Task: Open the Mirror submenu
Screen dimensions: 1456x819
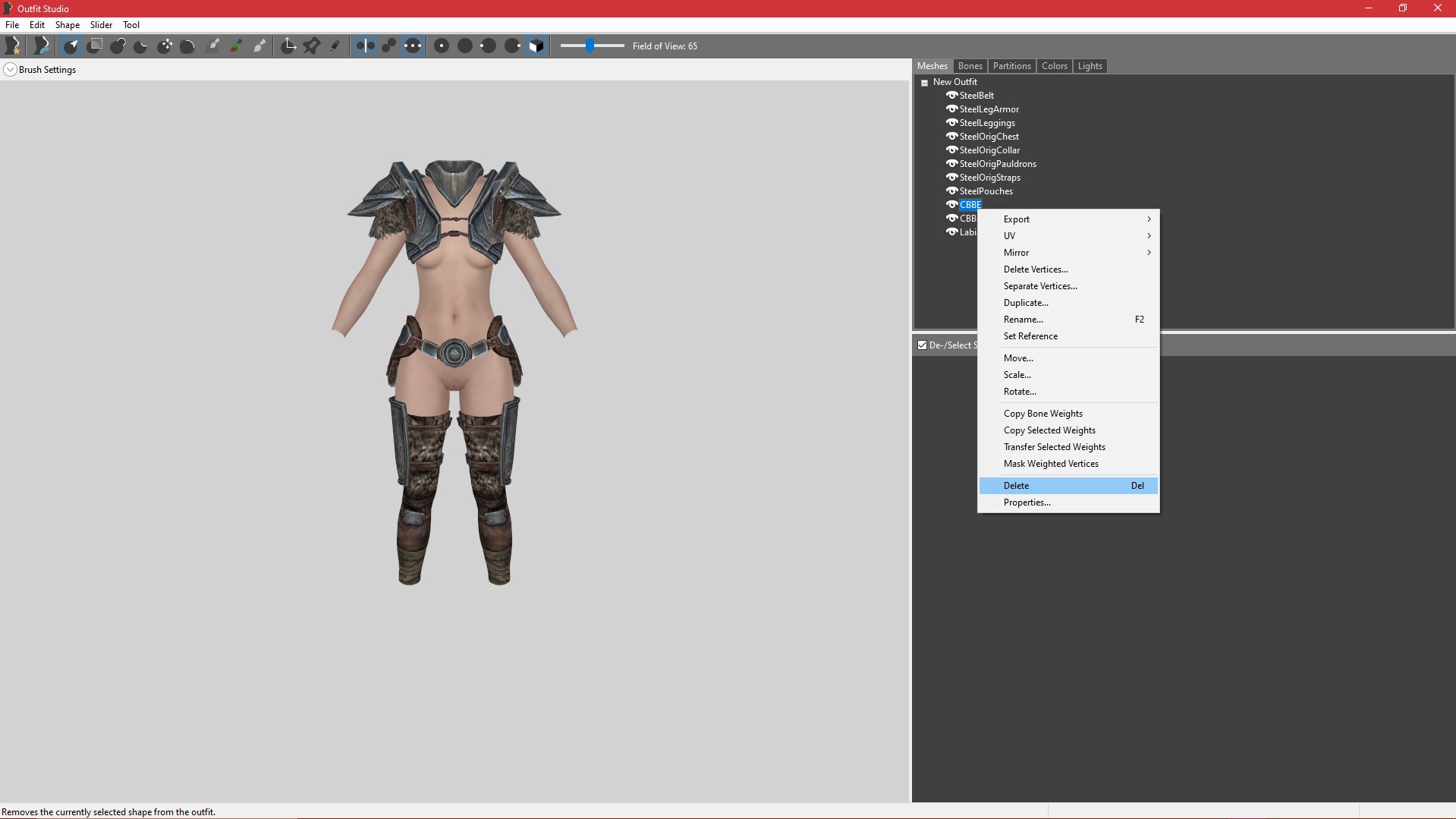Action: 1068,253
